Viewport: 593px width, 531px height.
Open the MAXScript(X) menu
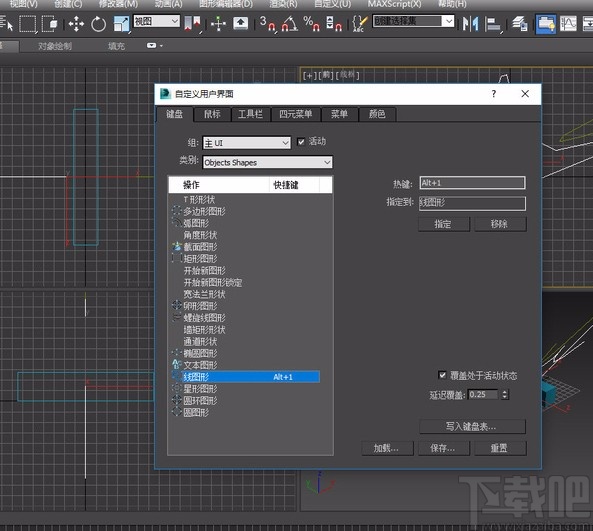pyautogui.click(x=394, y=4)
